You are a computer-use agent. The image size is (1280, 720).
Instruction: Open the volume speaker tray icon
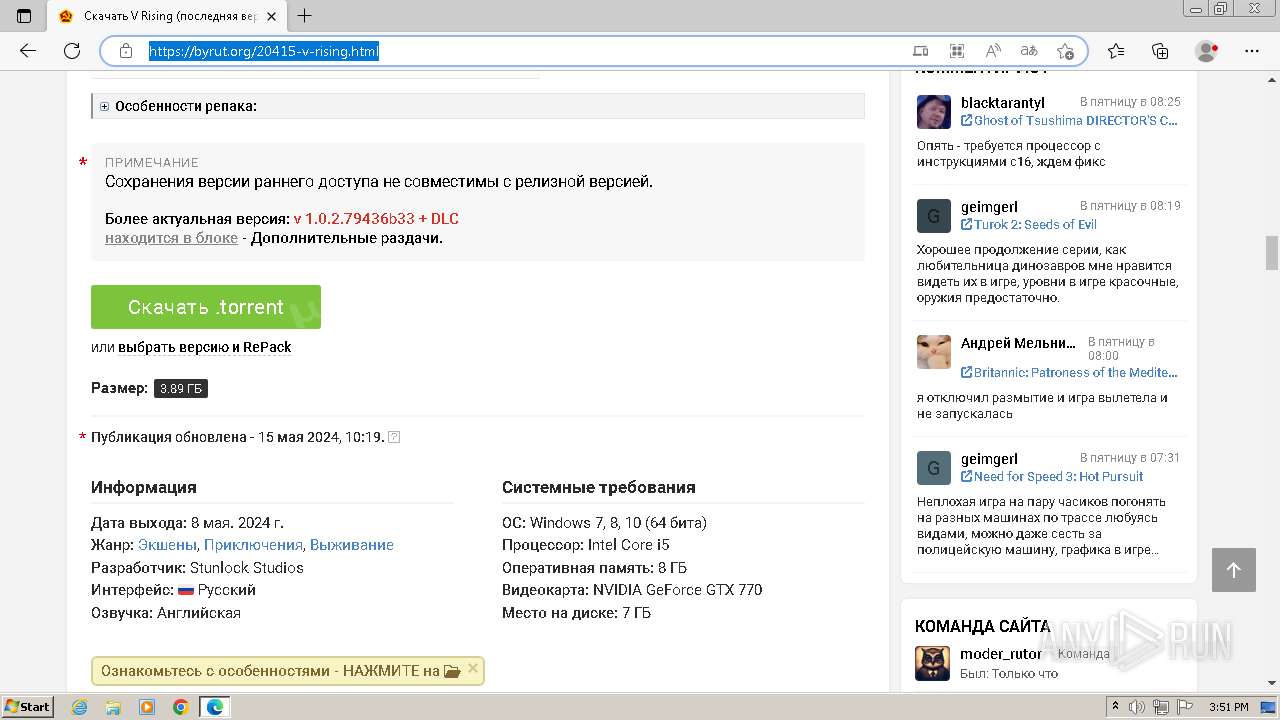pos(1137,707)
